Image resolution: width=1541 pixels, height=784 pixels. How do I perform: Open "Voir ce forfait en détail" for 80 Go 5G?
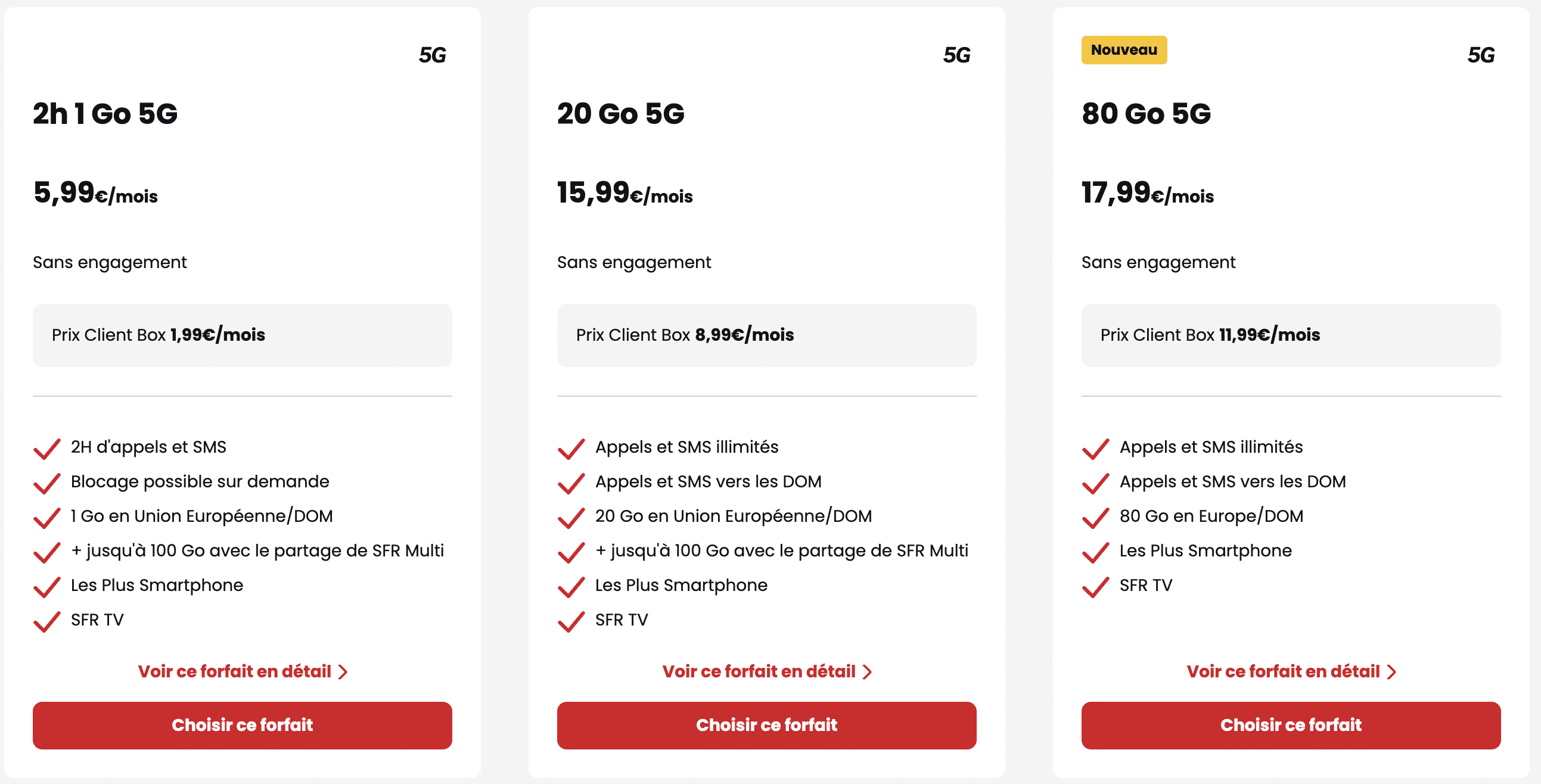[x=1282, y=671]
